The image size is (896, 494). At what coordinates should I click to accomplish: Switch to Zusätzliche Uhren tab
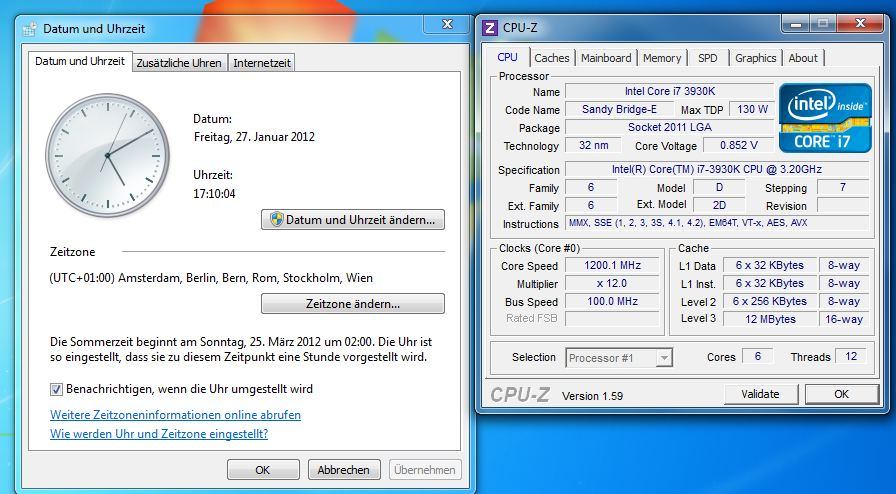179,63
